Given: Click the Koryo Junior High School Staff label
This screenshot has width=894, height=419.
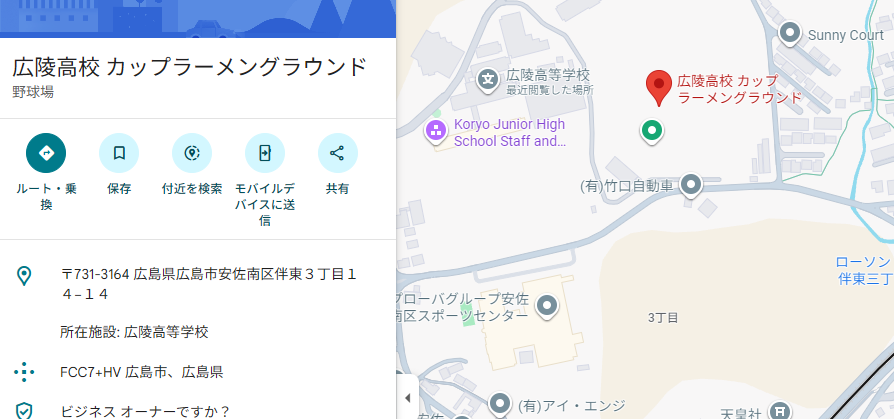Looking at the screenshot, I should click(x=510, y=132).
